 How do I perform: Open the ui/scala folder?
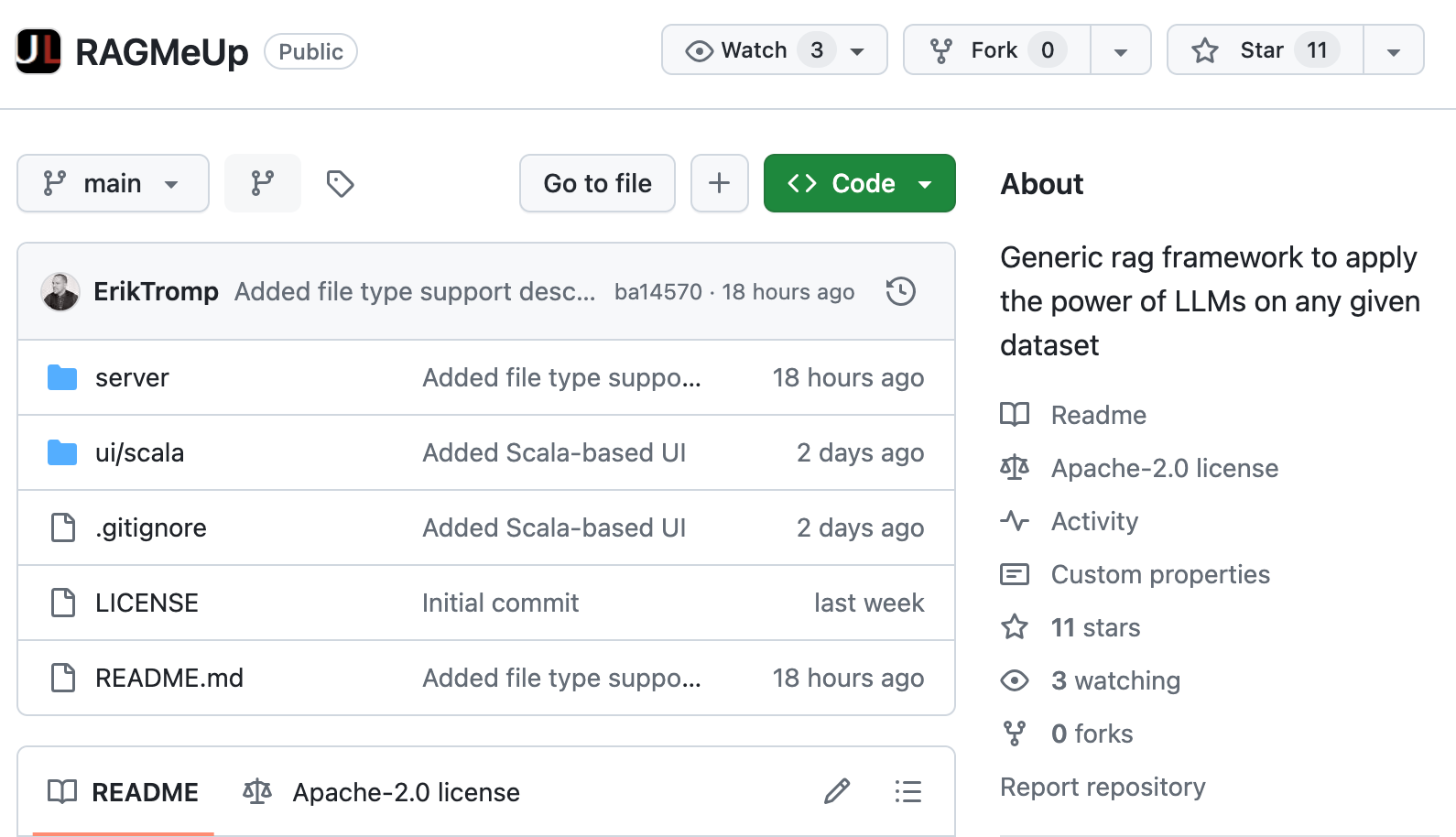point(139,452)
